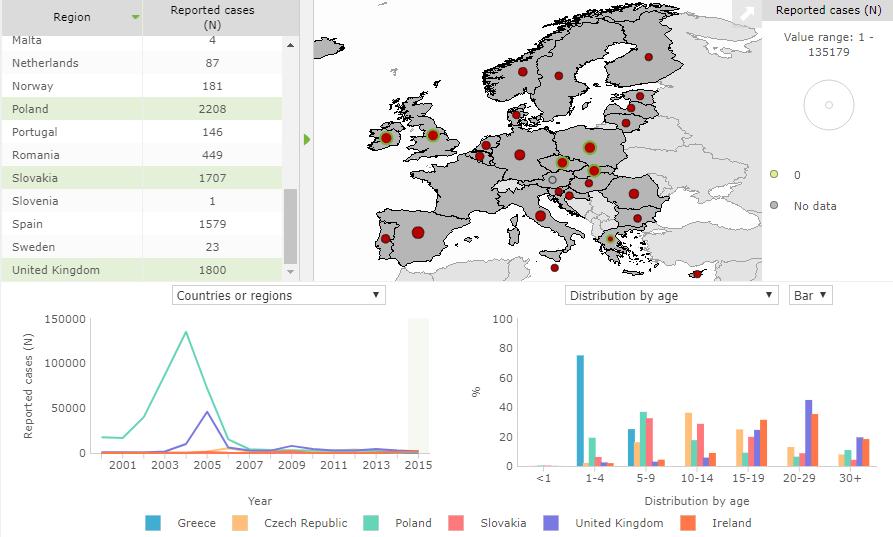Click the highlighted dot on Poland
Viewport: 893px width, 537px height.
click(x=589, y=148)
